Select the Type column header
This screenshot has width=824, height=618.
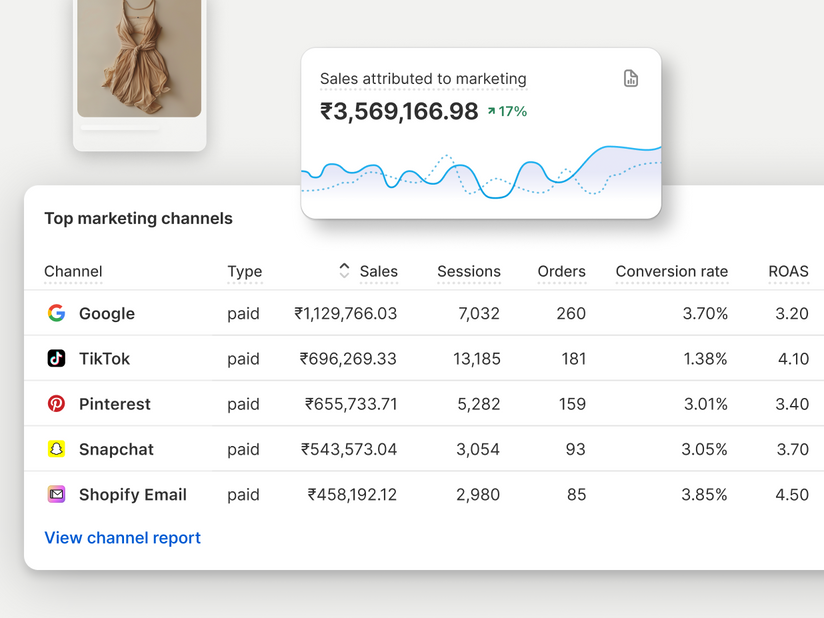tap(245, 271)
